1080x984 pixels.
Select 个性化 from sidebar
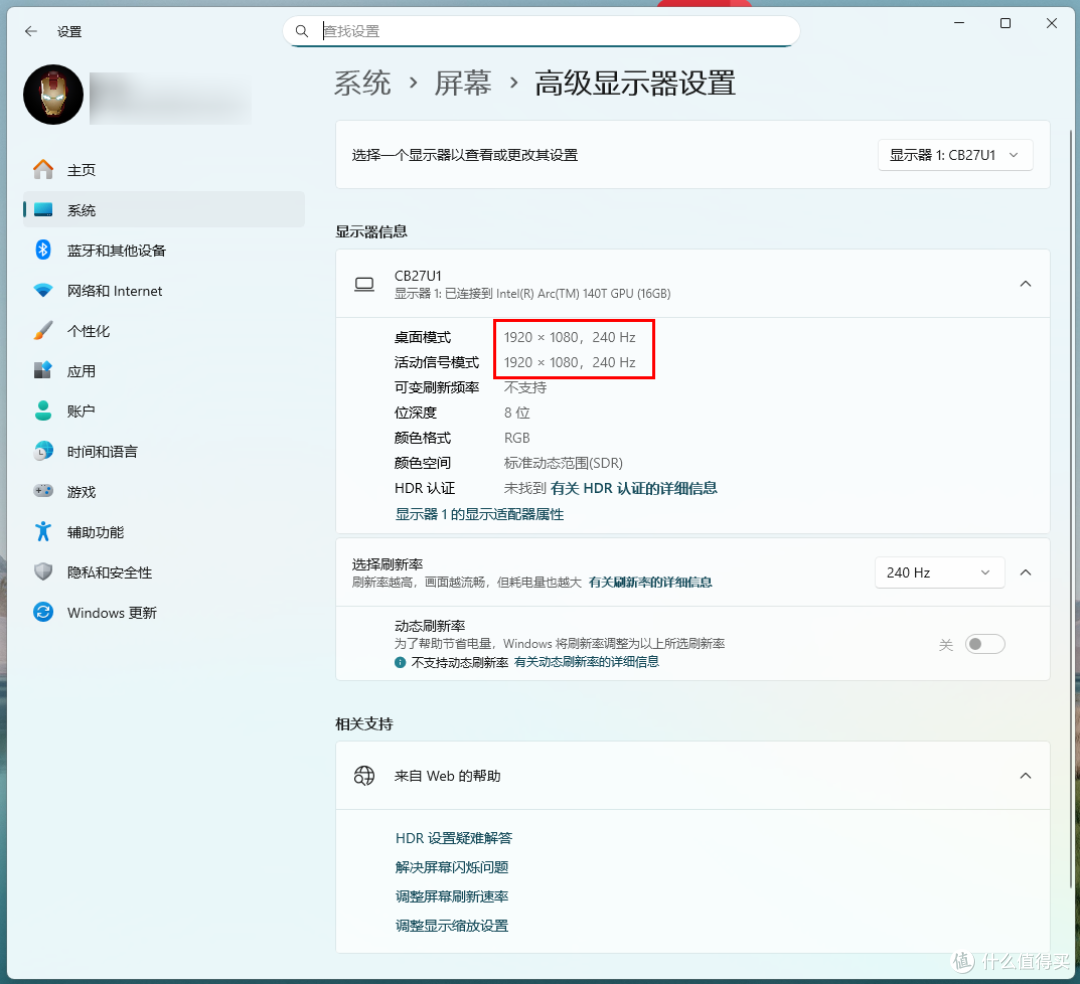click(164, 331)
